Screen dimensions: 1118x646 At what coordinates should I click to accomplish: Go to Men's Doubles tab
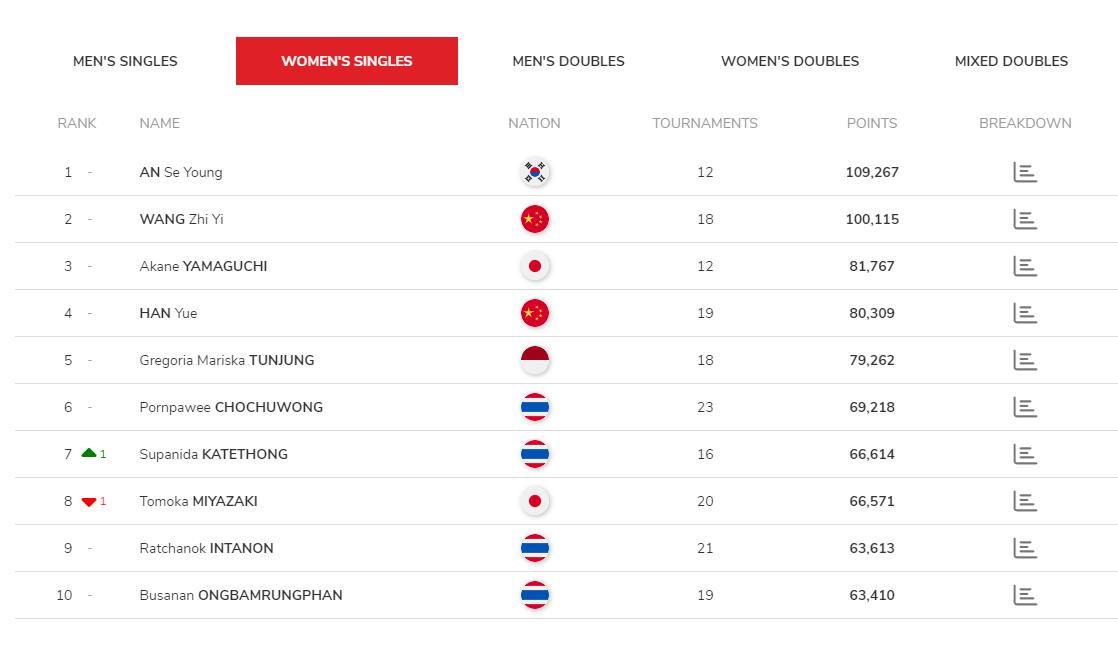pos(568,61)
